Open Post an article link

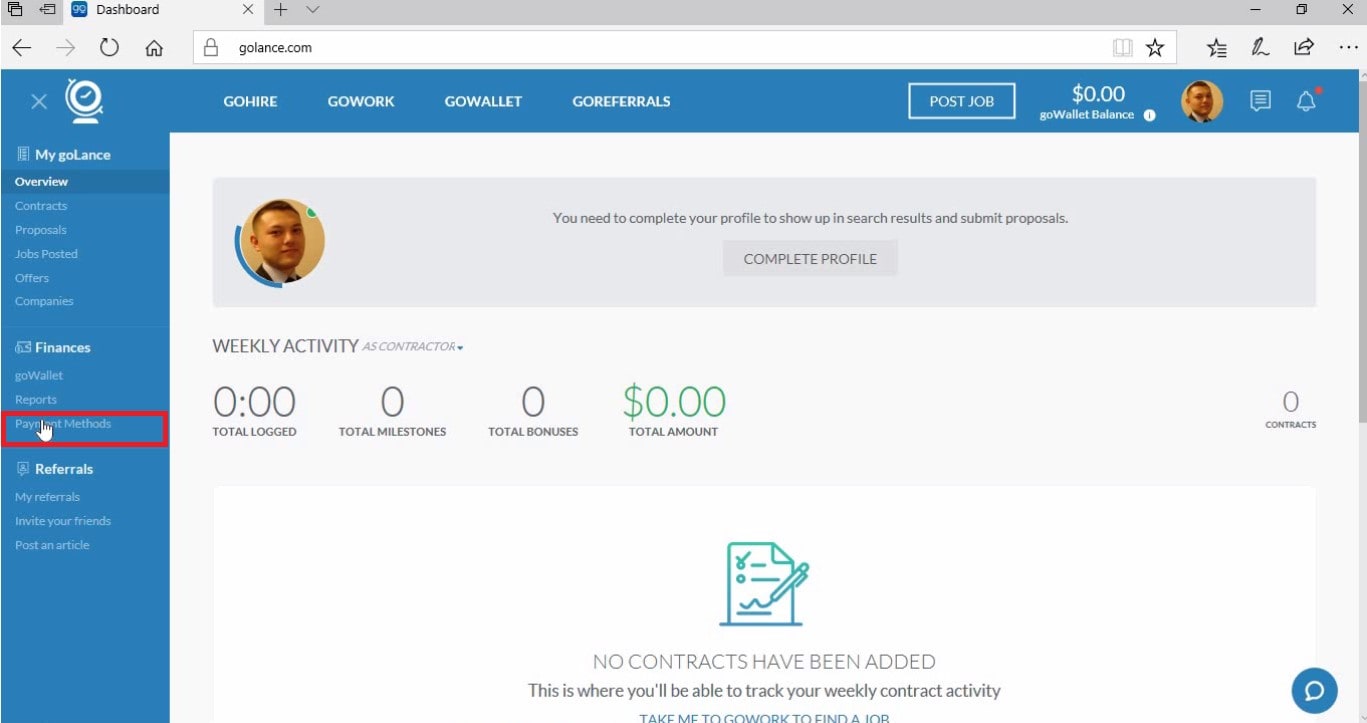52,545
